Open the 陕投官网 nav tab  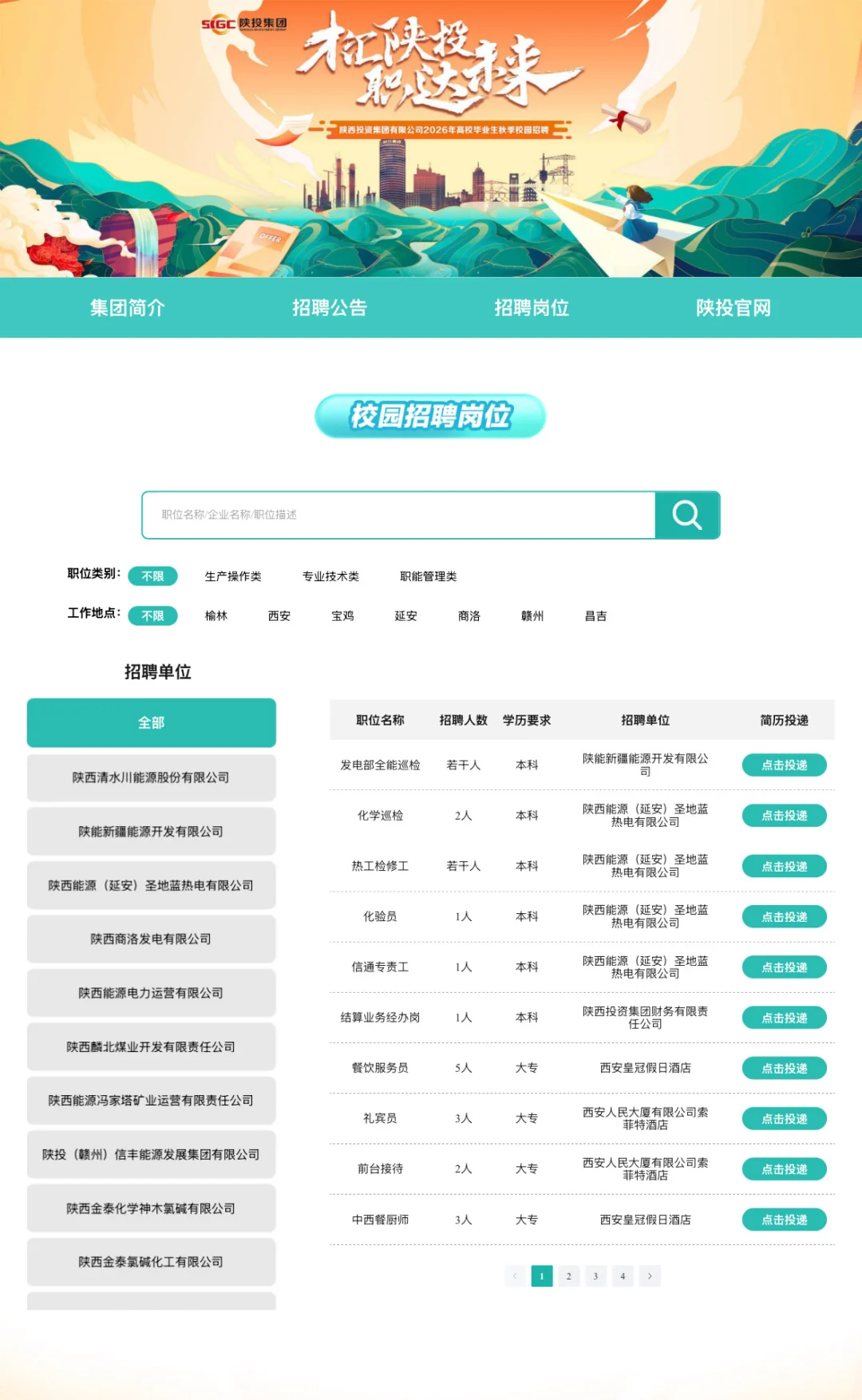coord(733,308)
